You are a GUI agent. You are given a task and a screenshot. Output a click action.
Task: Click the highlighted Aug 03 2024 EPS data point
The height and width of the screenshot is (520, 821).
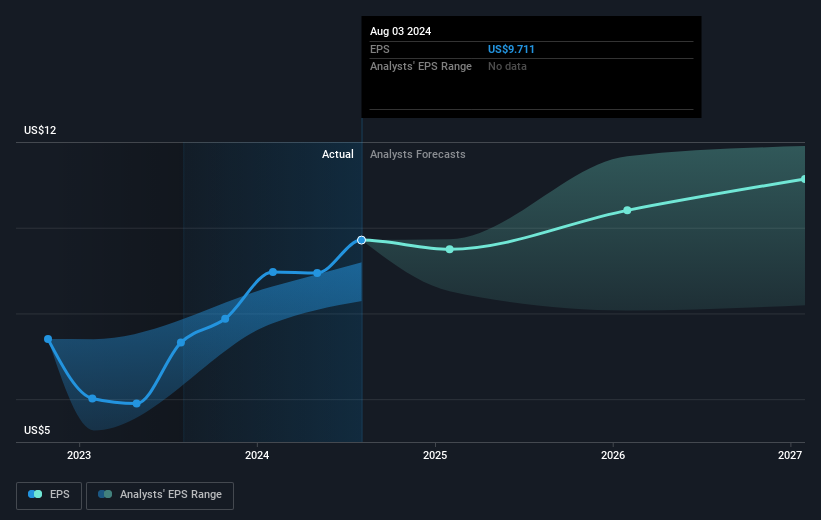(x=361, y=240)
